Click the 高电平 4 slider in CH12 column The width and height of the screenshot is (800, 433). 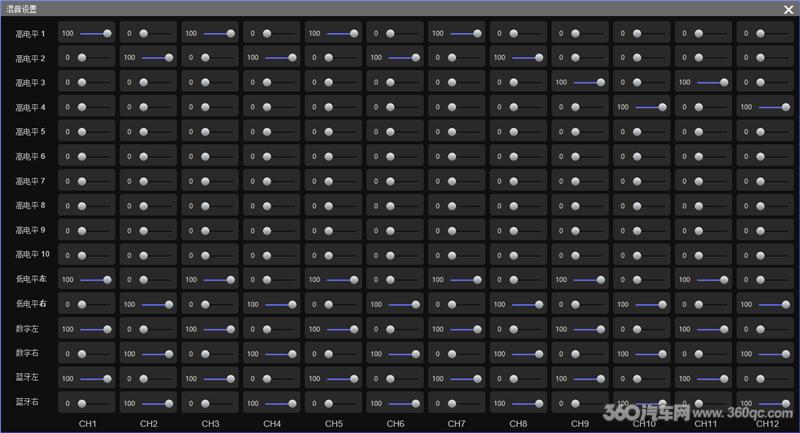coord(775,107)
